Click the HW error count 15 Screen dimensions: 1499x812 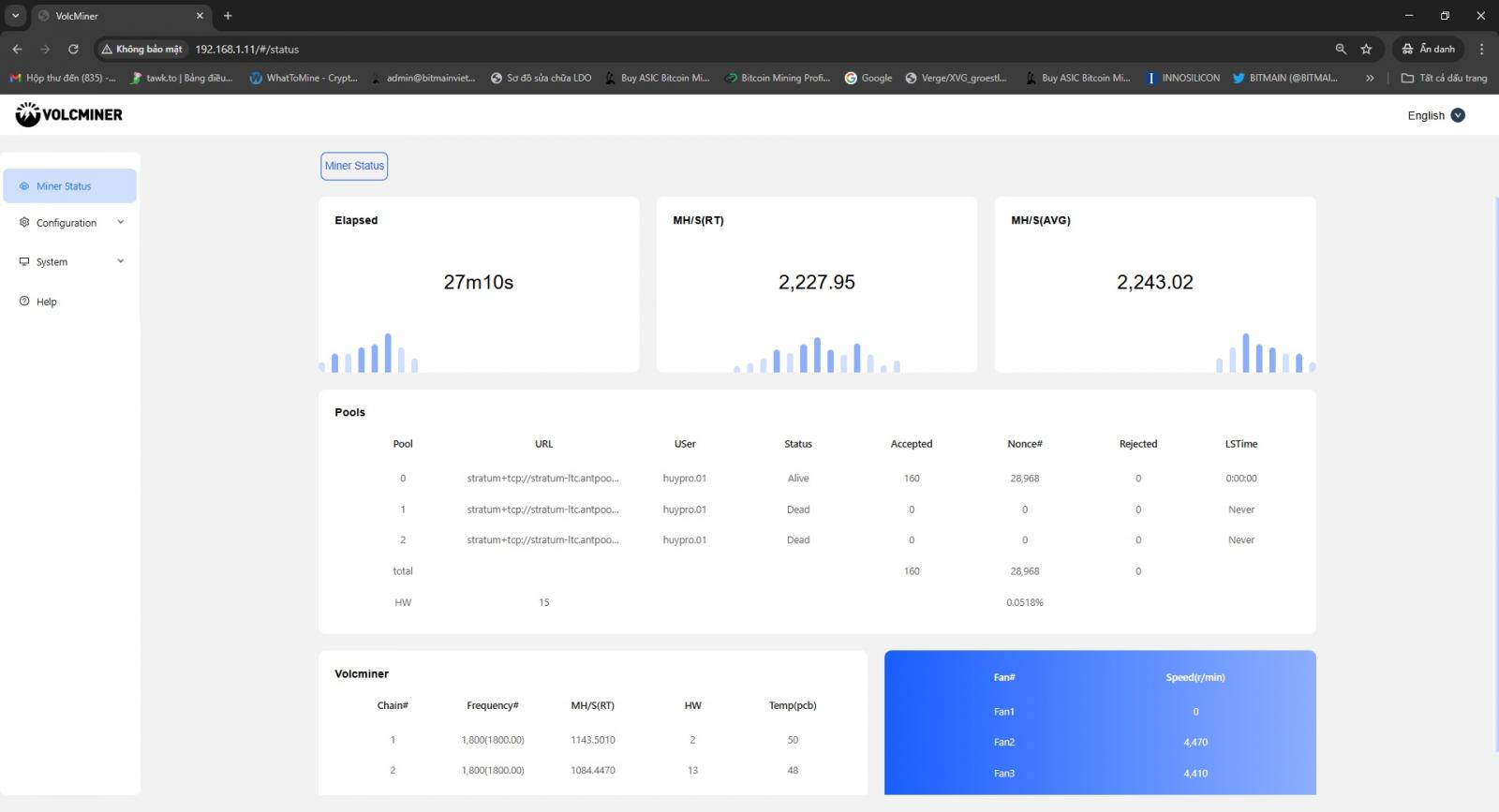544,603
